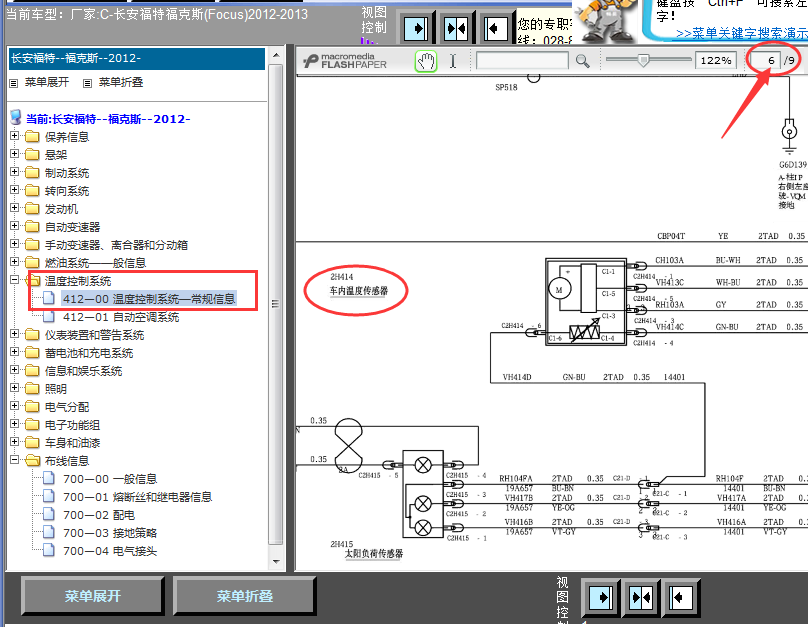
Task: Click bottom view control right-arrow icon
Action: pyautogui.click(x=601, y=598)
